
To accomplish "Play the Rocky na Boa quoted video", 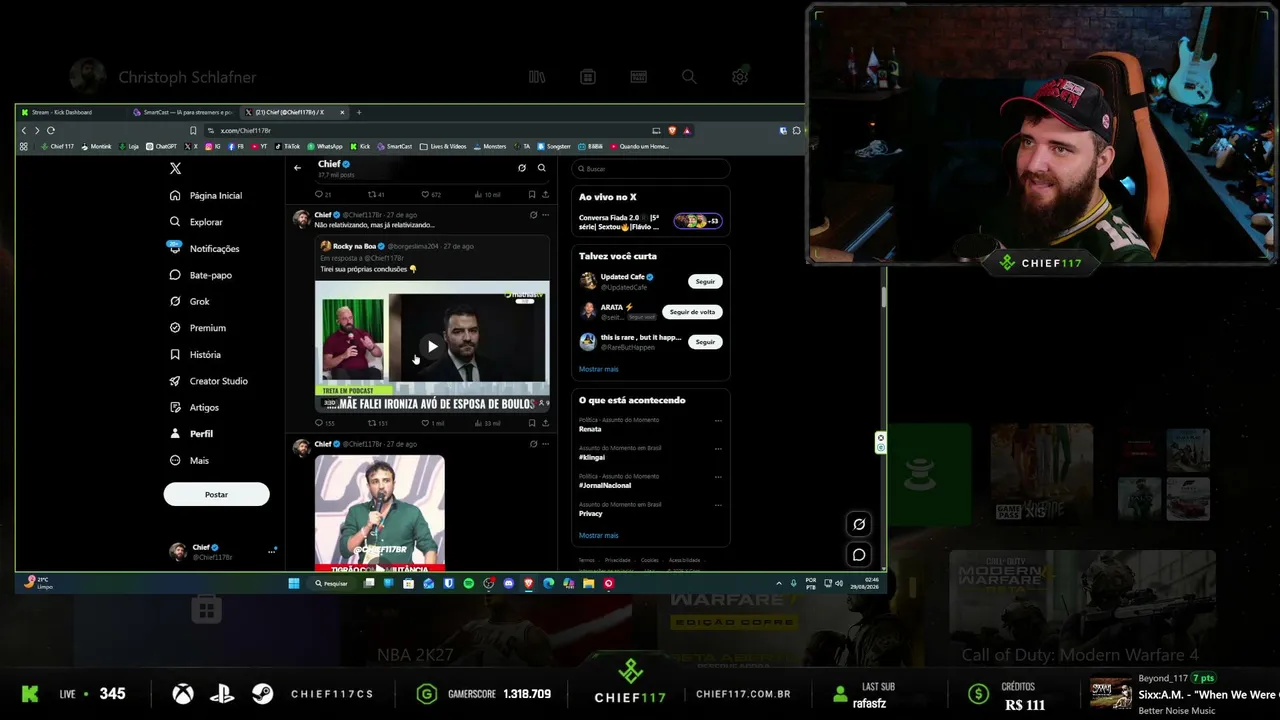I will click(432, 346).
